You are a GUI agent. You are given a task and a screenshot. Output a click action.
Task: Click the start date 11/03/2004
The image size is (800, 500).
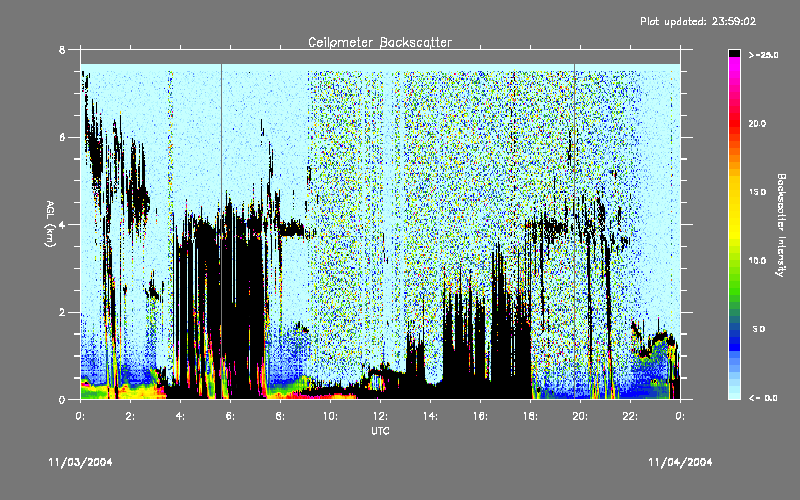pyautogui.click(x=80, y=462)
